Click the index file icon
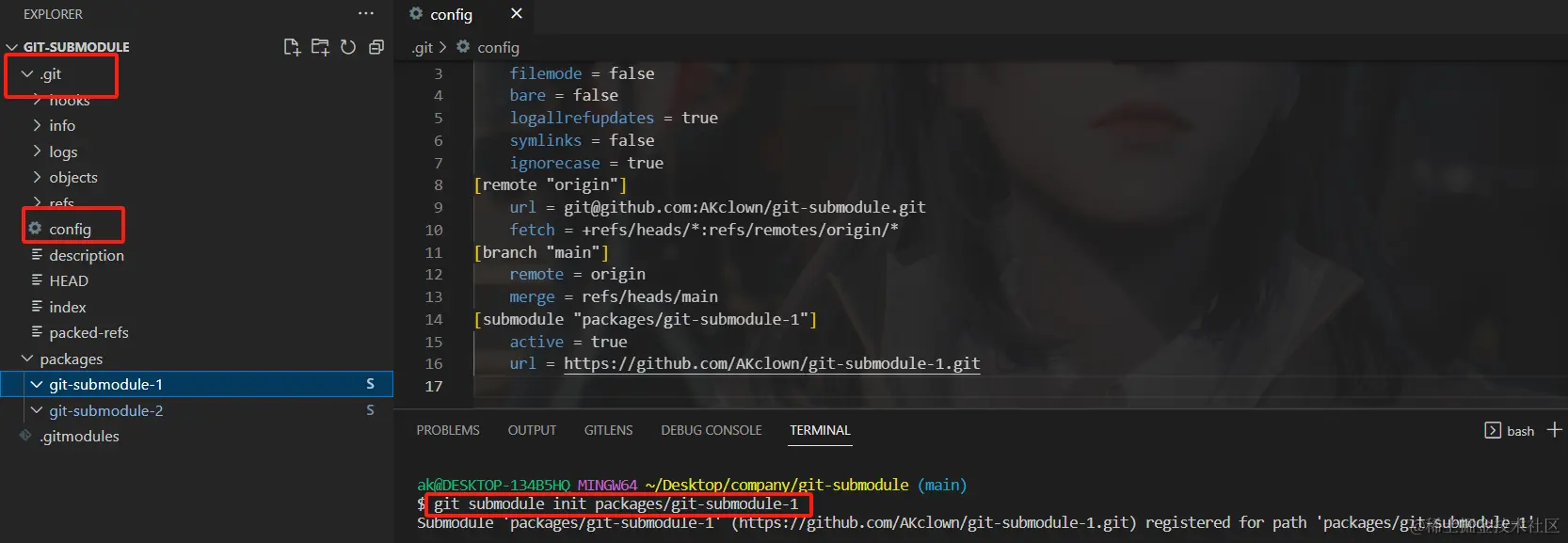 pyautogui.click(x=37, y=307)
